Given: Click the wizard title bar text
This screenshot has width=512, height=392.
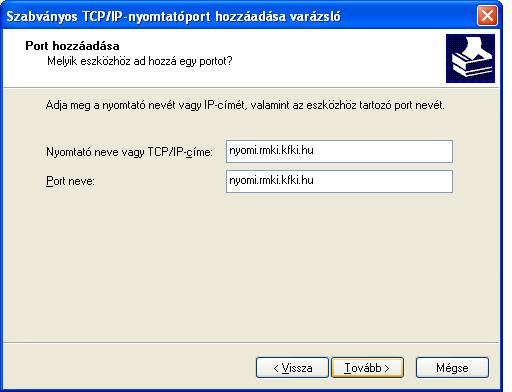Looking at the screenshot, I should point(174,16).
